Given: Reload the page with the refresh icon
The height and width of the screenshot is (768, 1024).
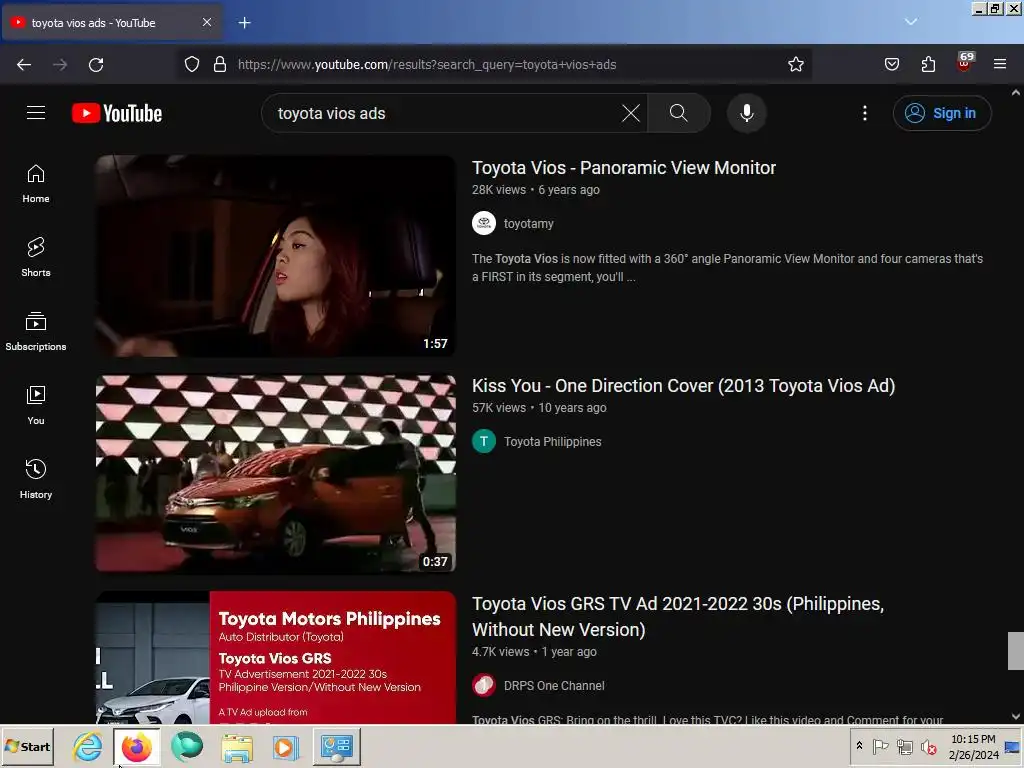Looking at the screenshot, I should click(x=96, y=64).
